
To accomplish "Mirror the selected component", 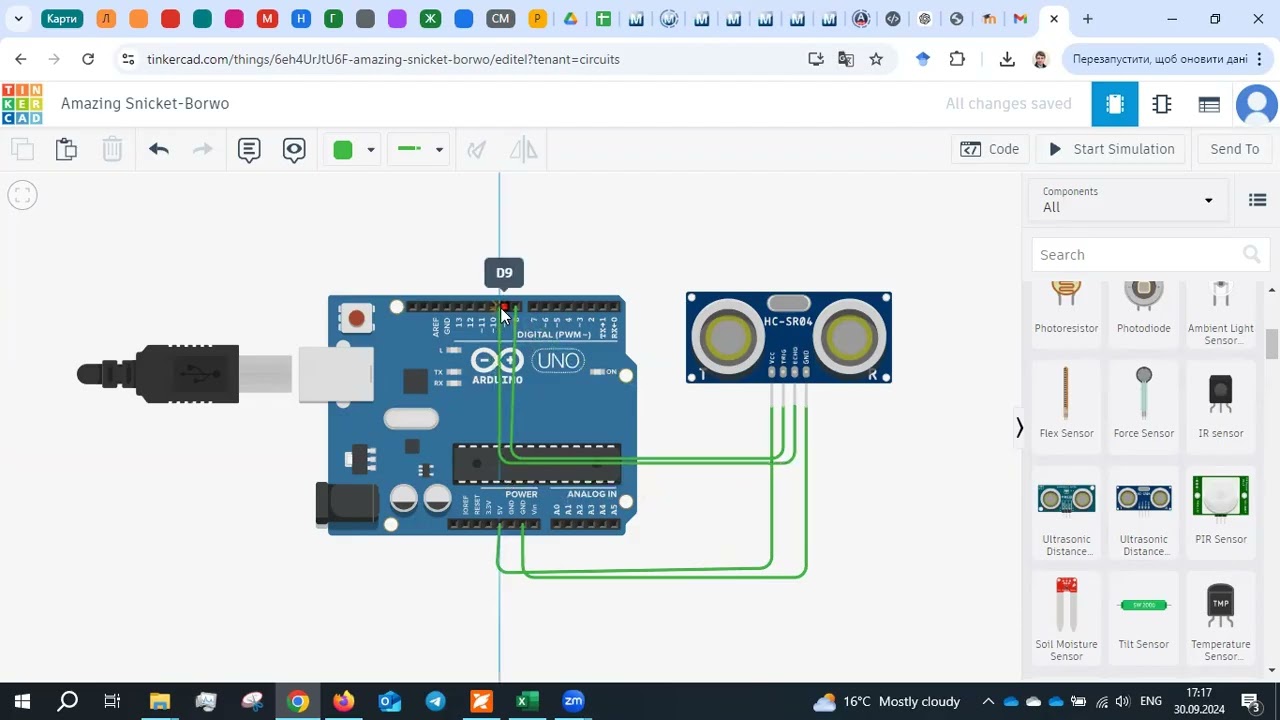I will click(x=524, y=149).
